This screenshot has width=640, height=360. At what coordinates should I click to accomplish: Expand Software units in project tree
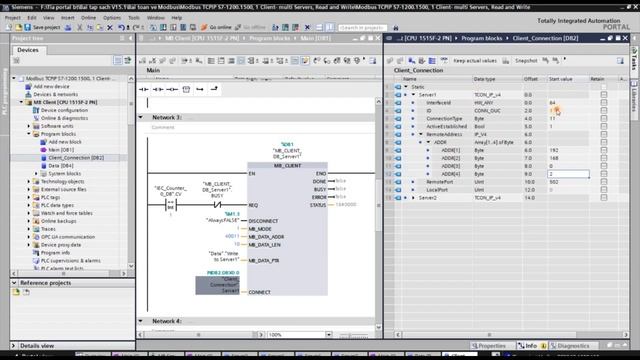[29, 126]
